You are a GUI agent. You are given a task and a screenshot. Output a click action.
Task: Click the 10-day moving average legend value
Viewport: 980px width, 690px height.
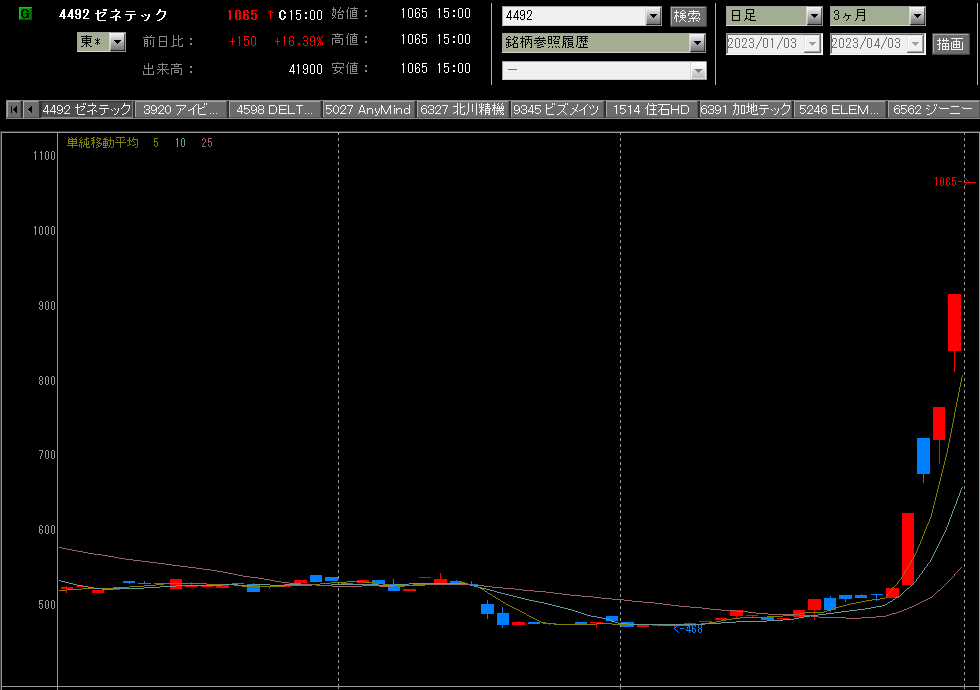180,143
